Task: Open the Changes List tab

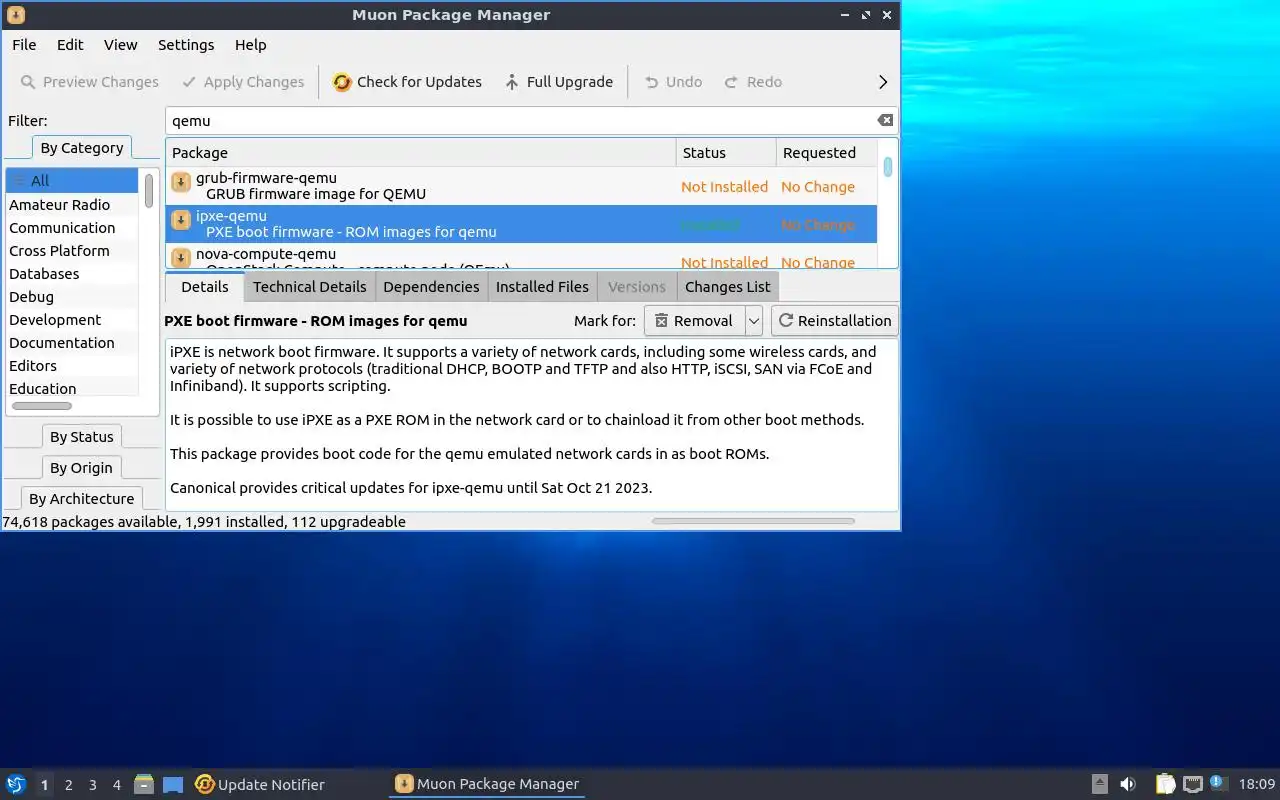Action: point(728,287)
